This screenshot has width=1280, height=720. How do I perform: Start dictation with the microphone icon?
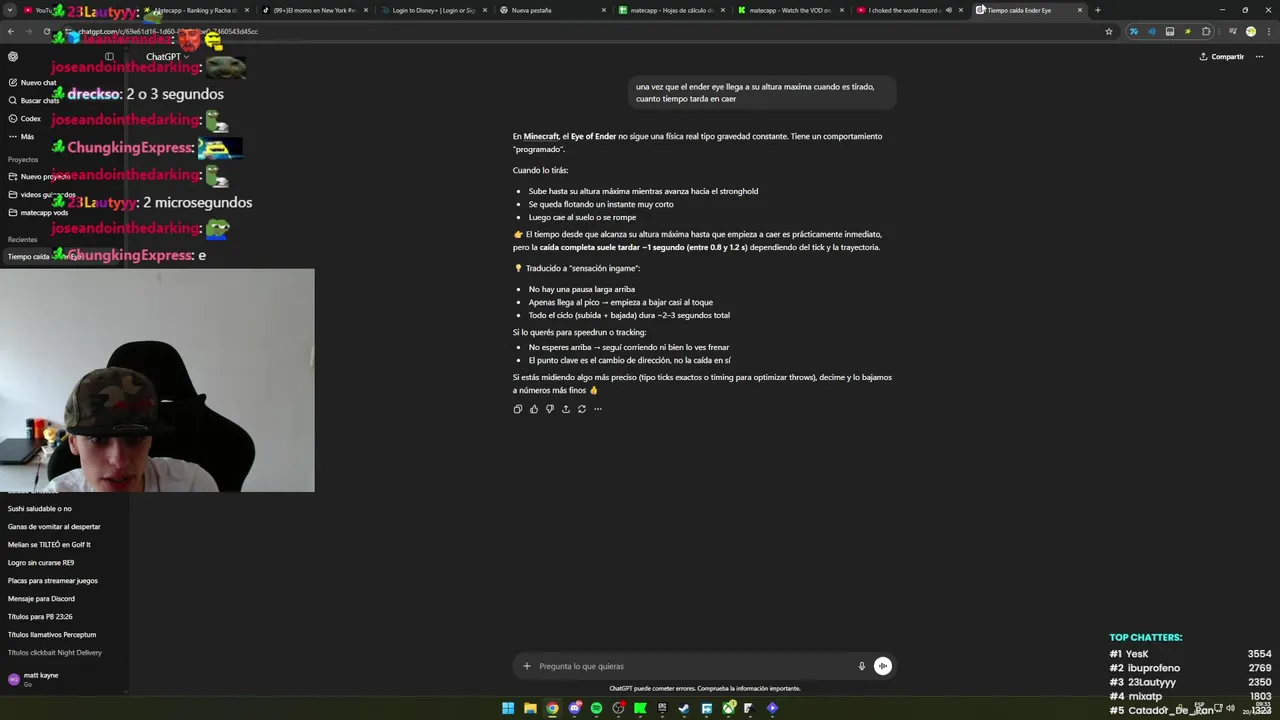[861, 666]
